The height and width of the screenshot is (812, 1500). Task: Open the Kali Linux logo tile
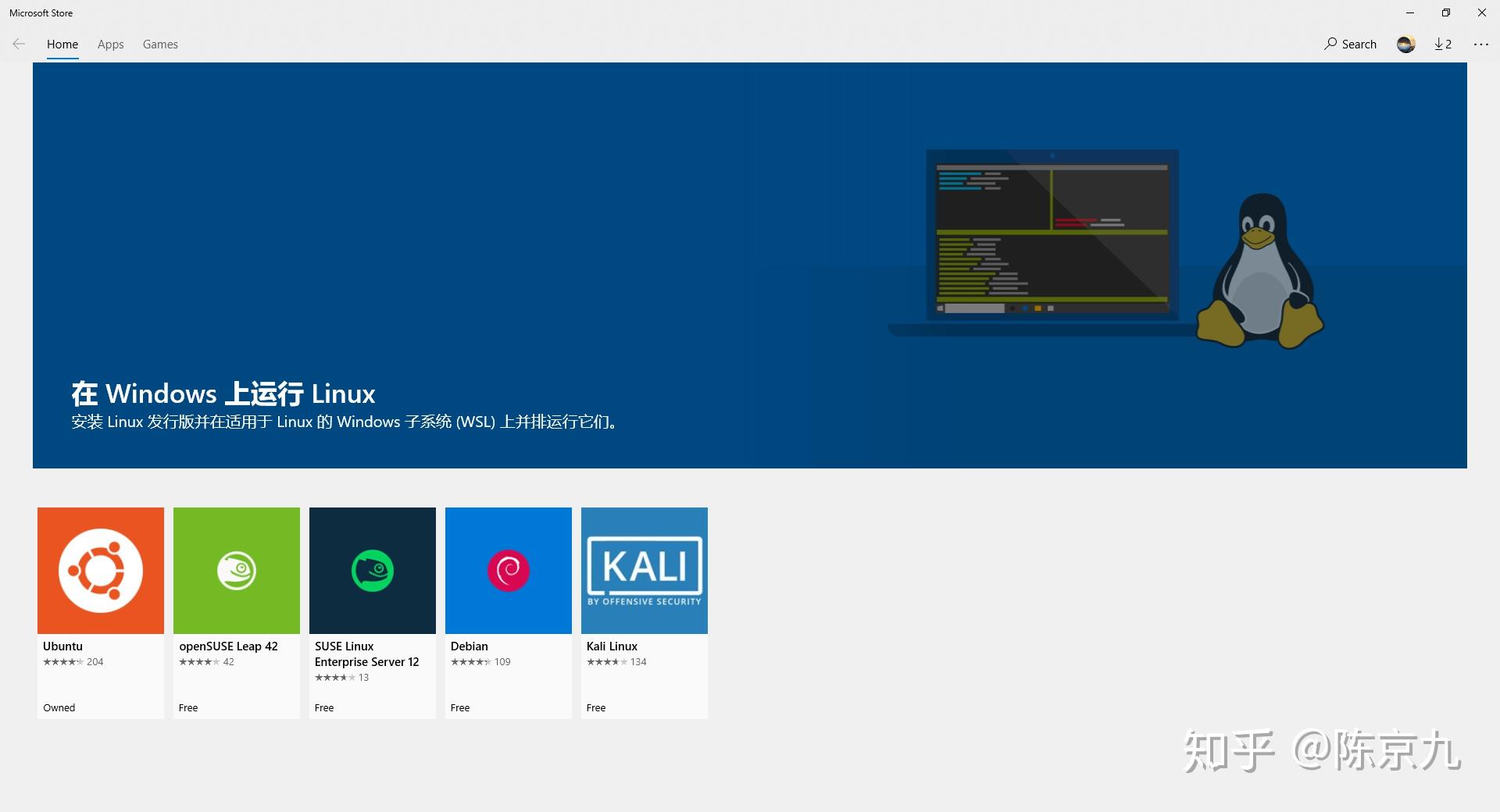point(645,571)
